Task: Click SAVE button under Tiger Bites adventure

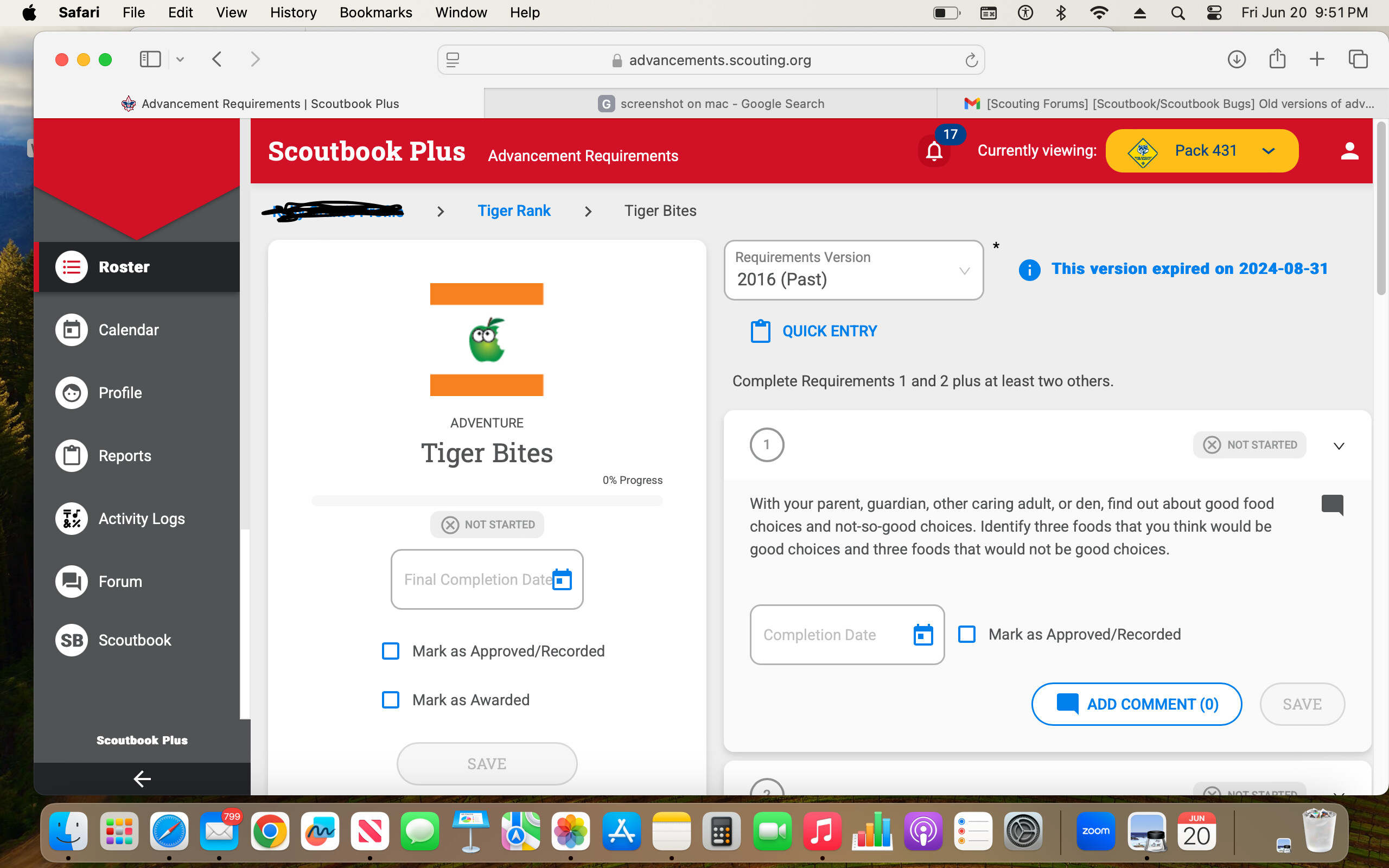Action: pos(487,763)
